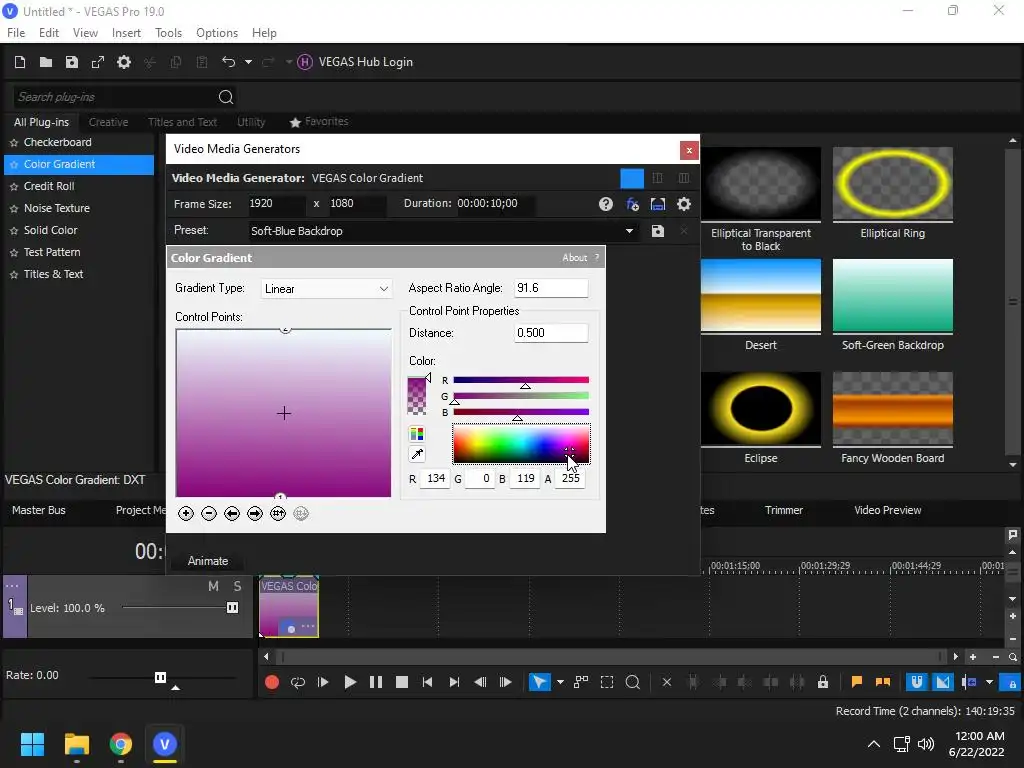This screenshot has height=768, width=1024.
Task: Pause playback in transport bar
Action: point(376,683)
